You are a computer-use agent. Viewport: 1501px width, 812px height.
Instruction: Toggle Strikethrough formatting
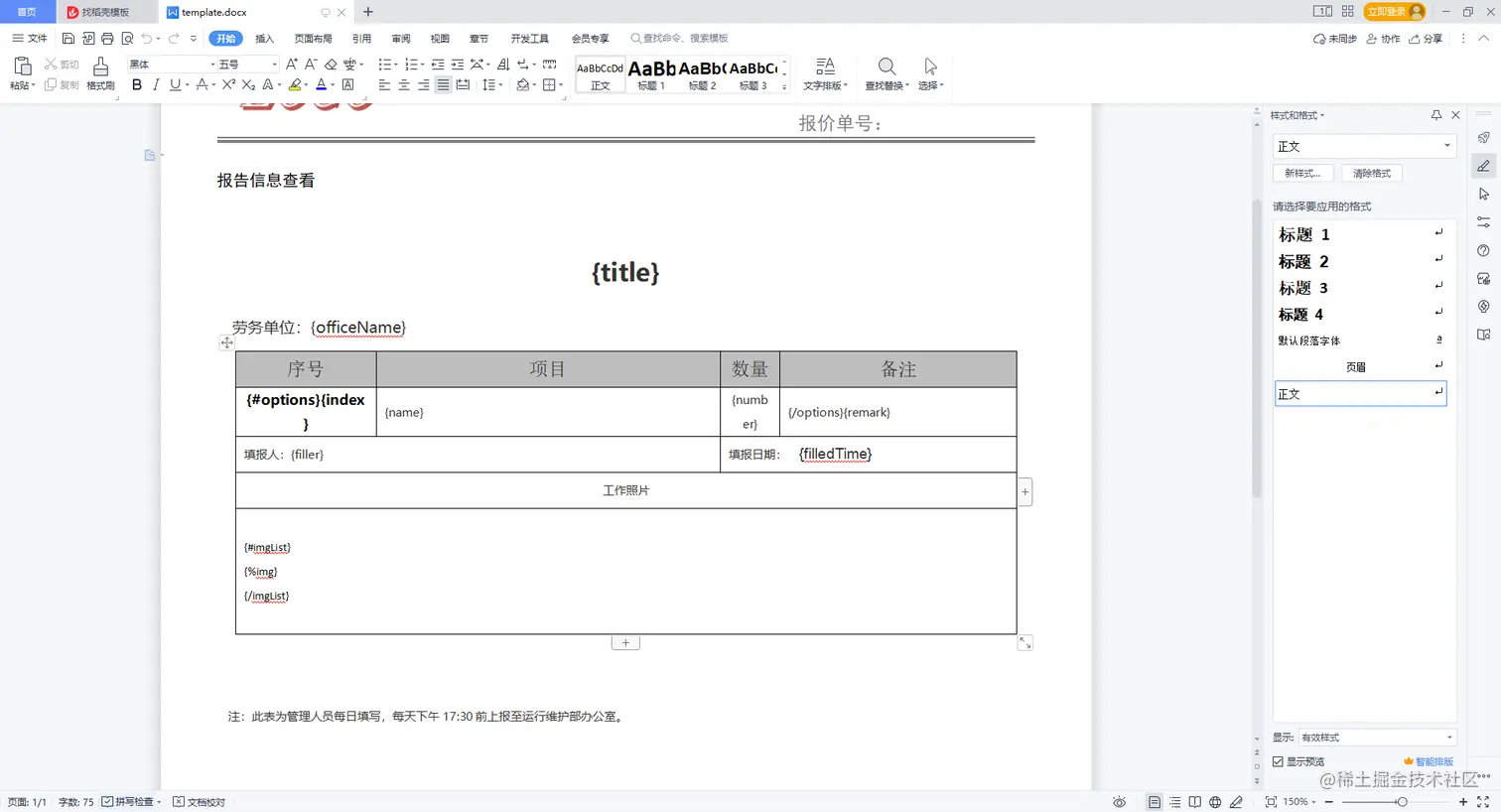[x=202, y=85]
